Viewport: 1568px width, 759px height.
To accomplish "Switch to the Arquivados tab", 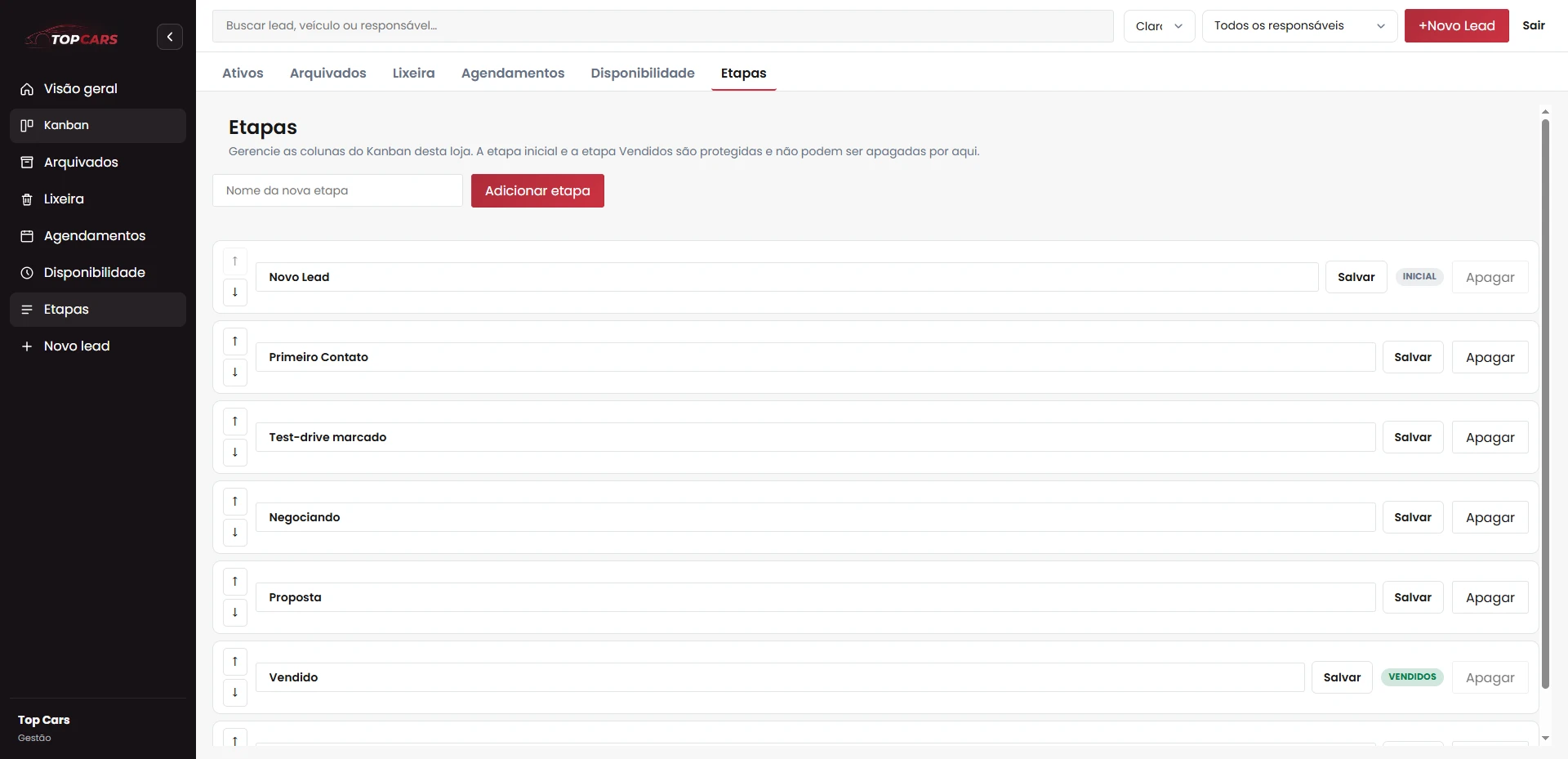I will coord(328,74).
